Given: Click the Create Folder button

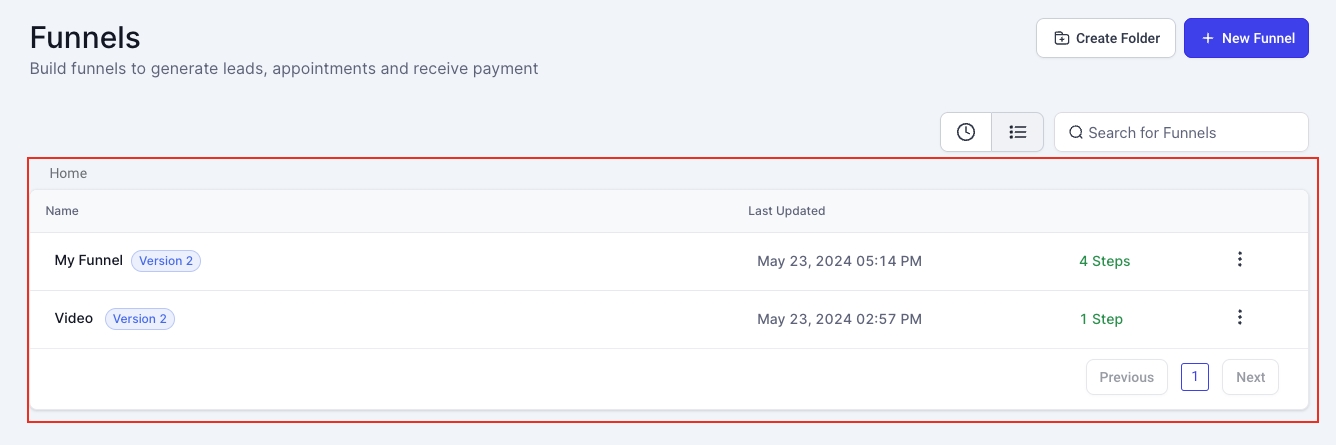Looking at the screenshot, I should pos(1105,38).
